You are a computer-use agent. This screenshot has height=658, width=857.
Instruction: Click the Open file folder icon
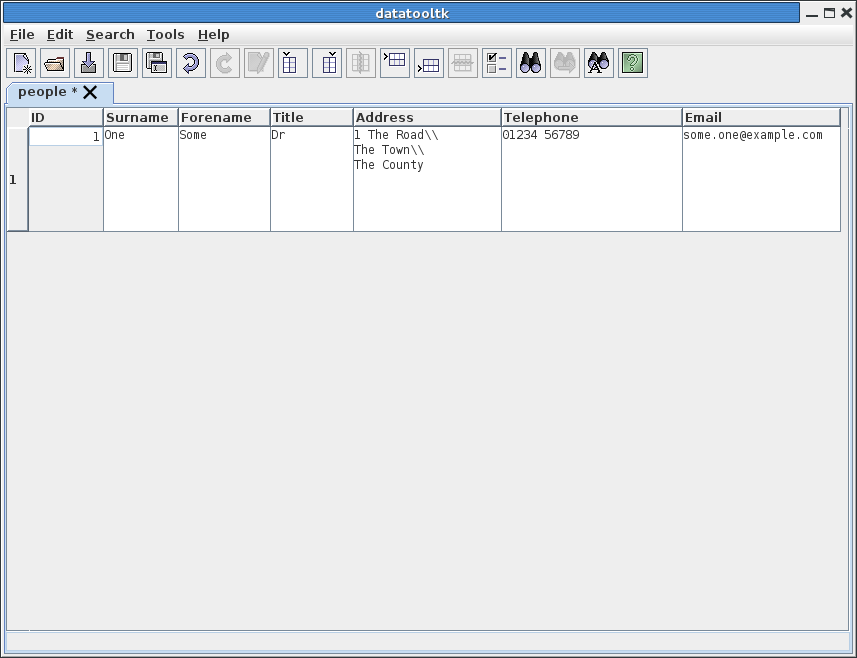(x=56, y=63)
